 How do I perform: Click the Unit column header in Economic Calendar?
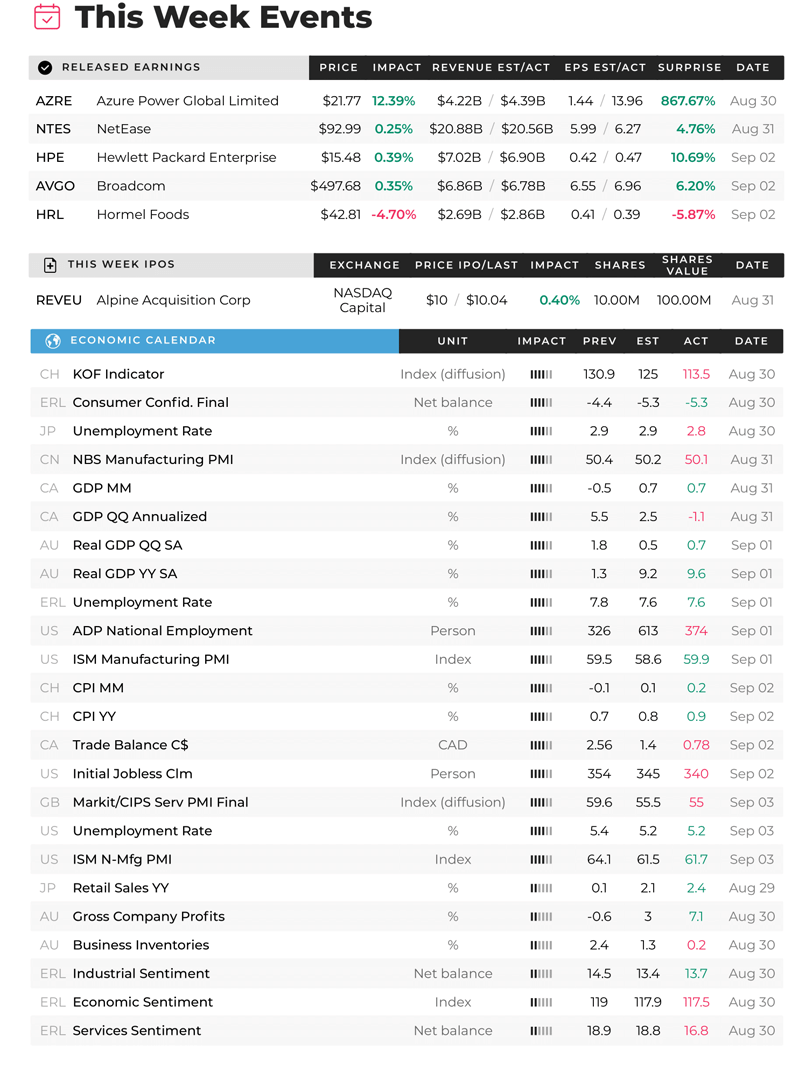[452, 341]
